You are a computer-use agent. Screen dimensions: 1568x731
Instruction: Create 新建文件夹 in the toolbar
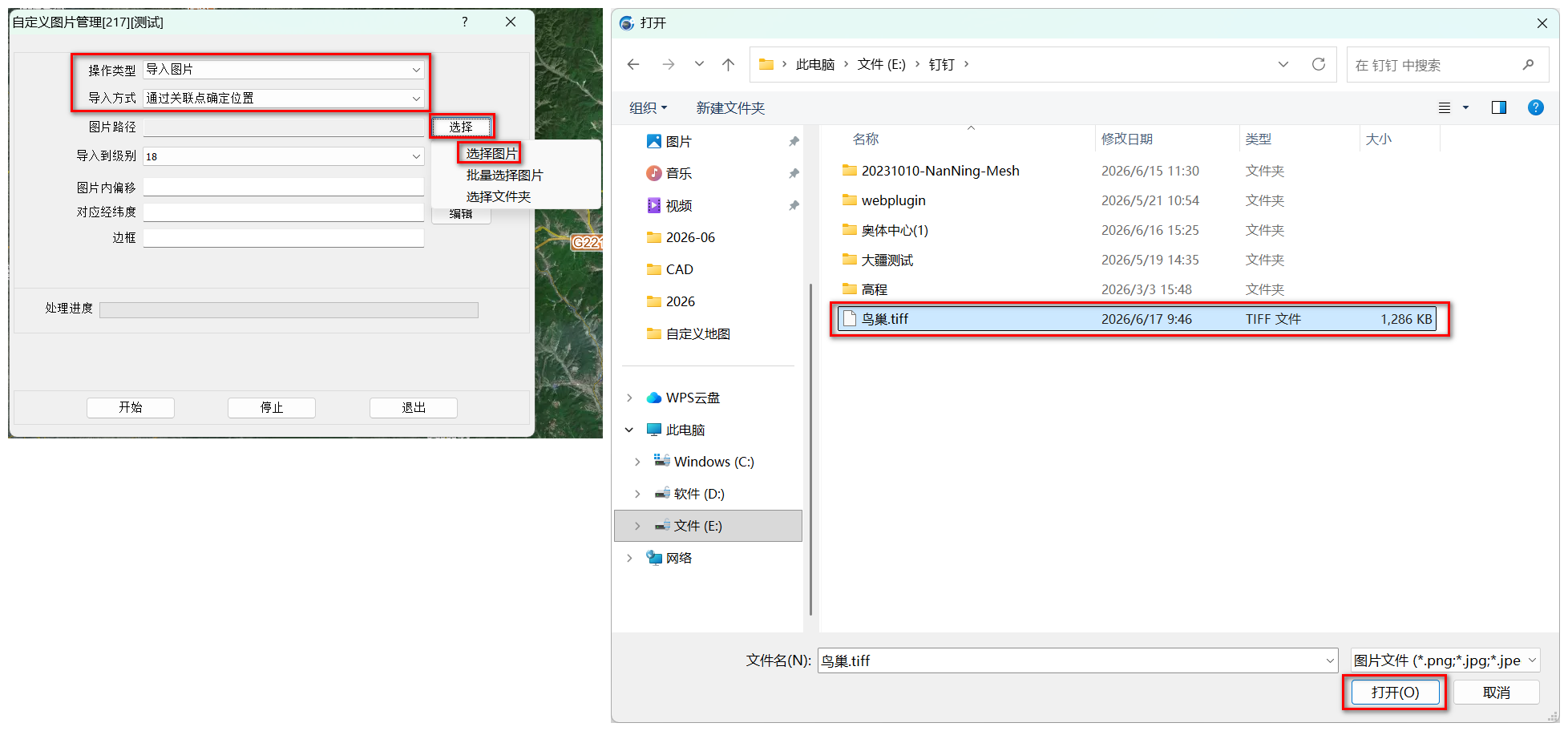coord(730,108)
